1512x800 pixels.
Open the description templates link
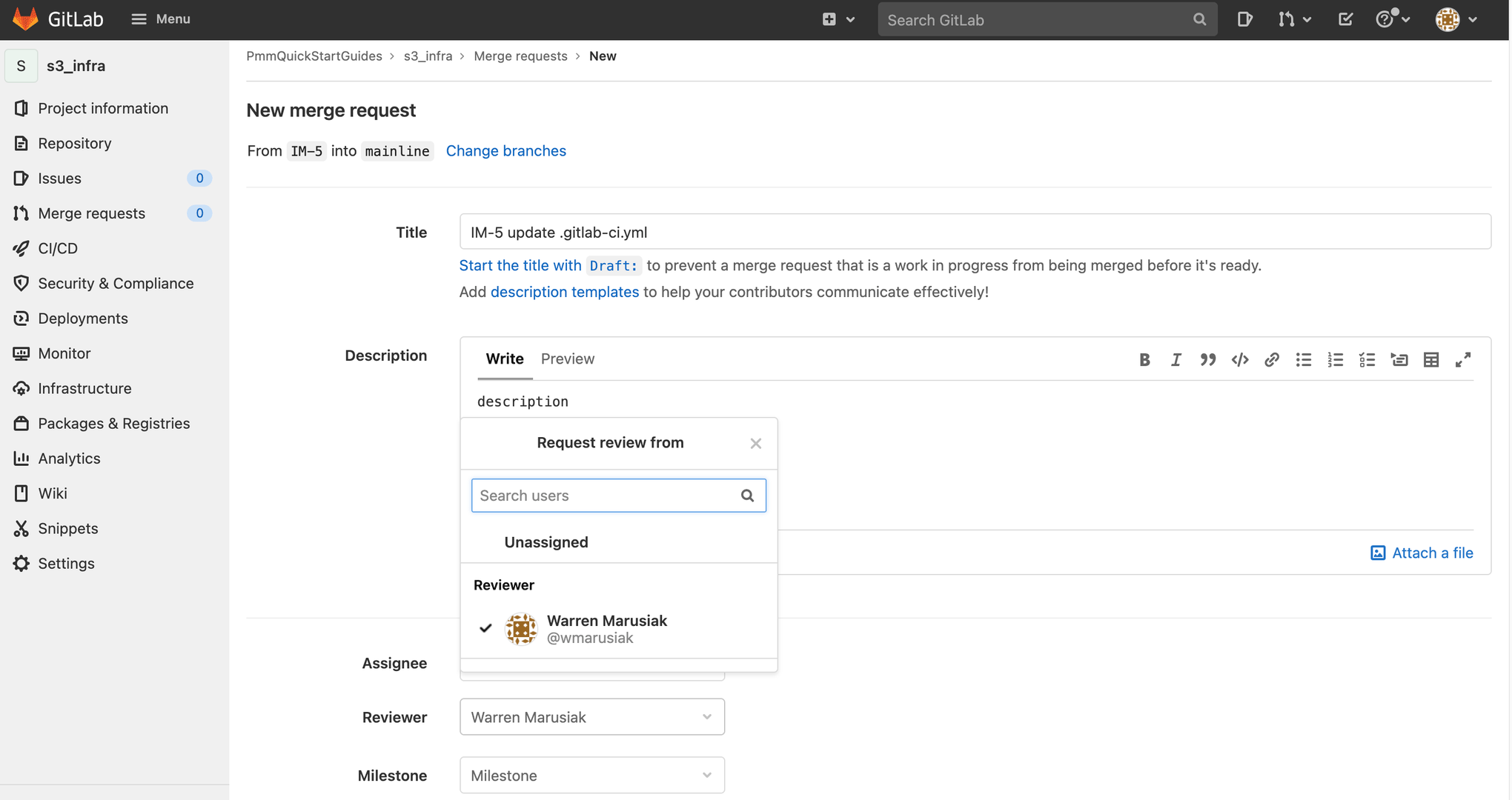pos(564,291)
